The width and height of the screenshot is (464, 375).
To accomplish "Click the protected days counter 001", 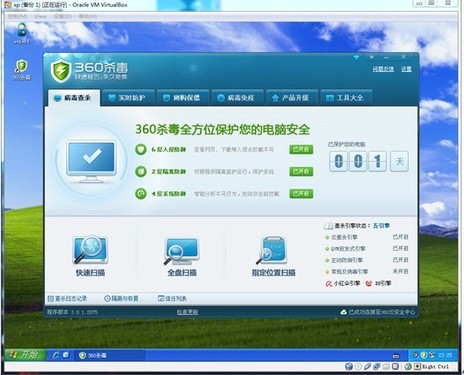I will 358,161.
